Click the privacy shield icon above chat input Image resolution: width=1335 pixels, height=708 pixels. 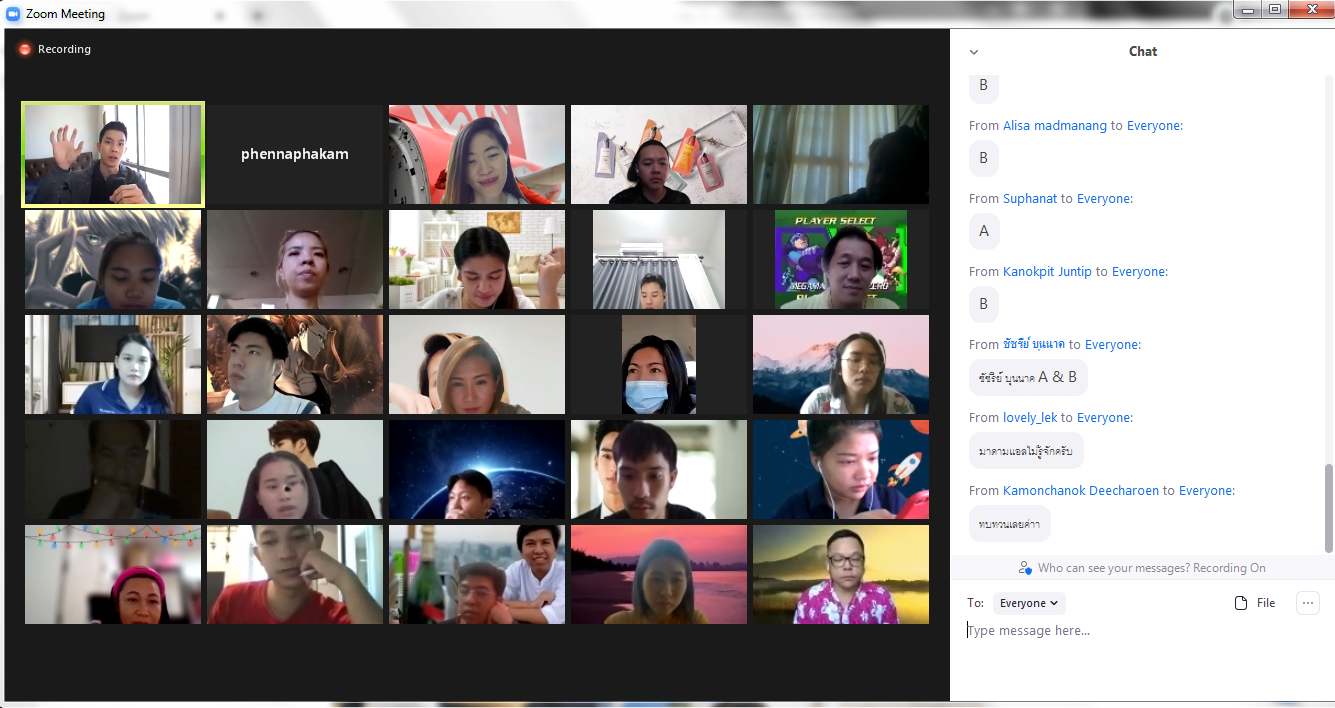(x=1025, y=568)
